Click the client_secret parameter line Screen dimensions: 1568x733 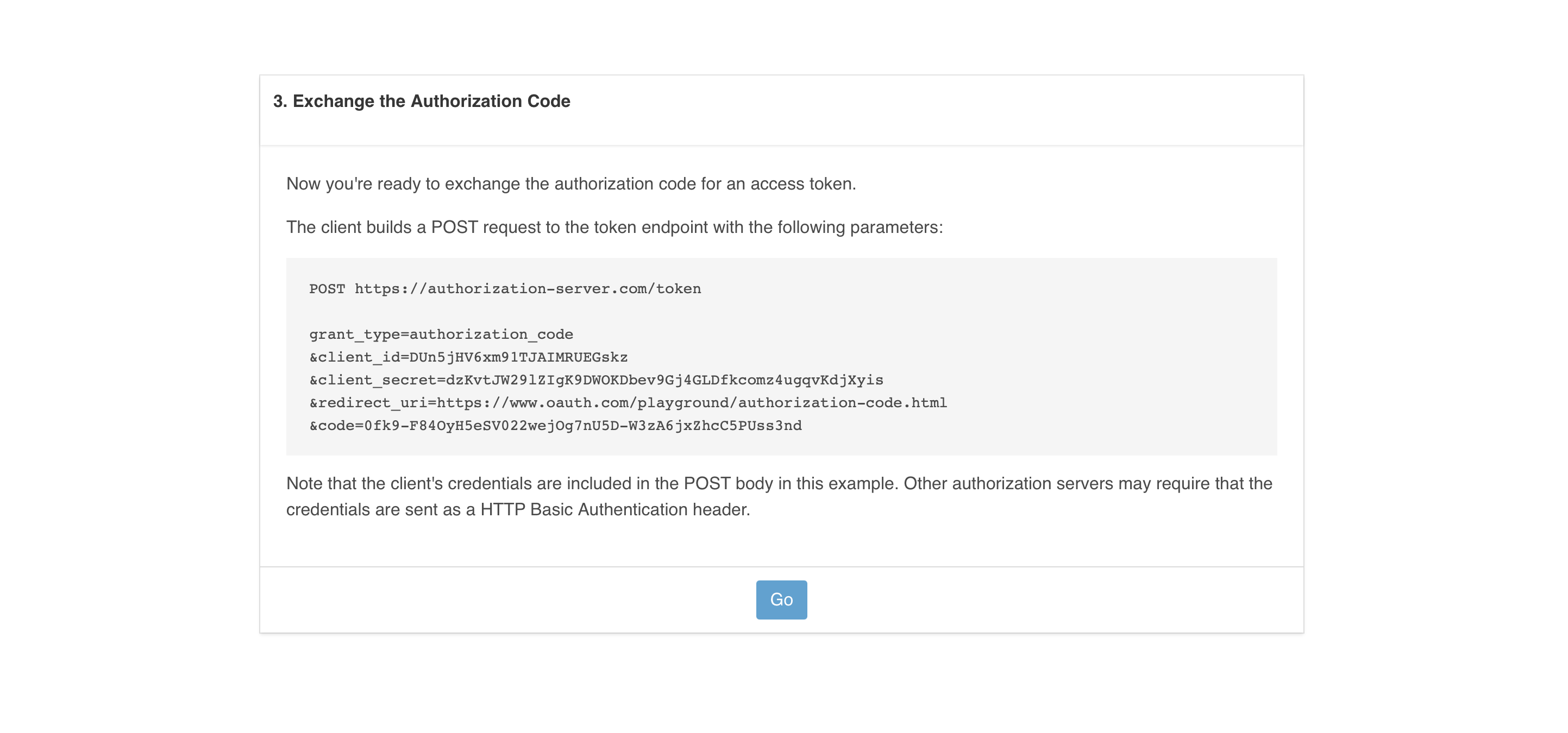(x=596, y=380)
